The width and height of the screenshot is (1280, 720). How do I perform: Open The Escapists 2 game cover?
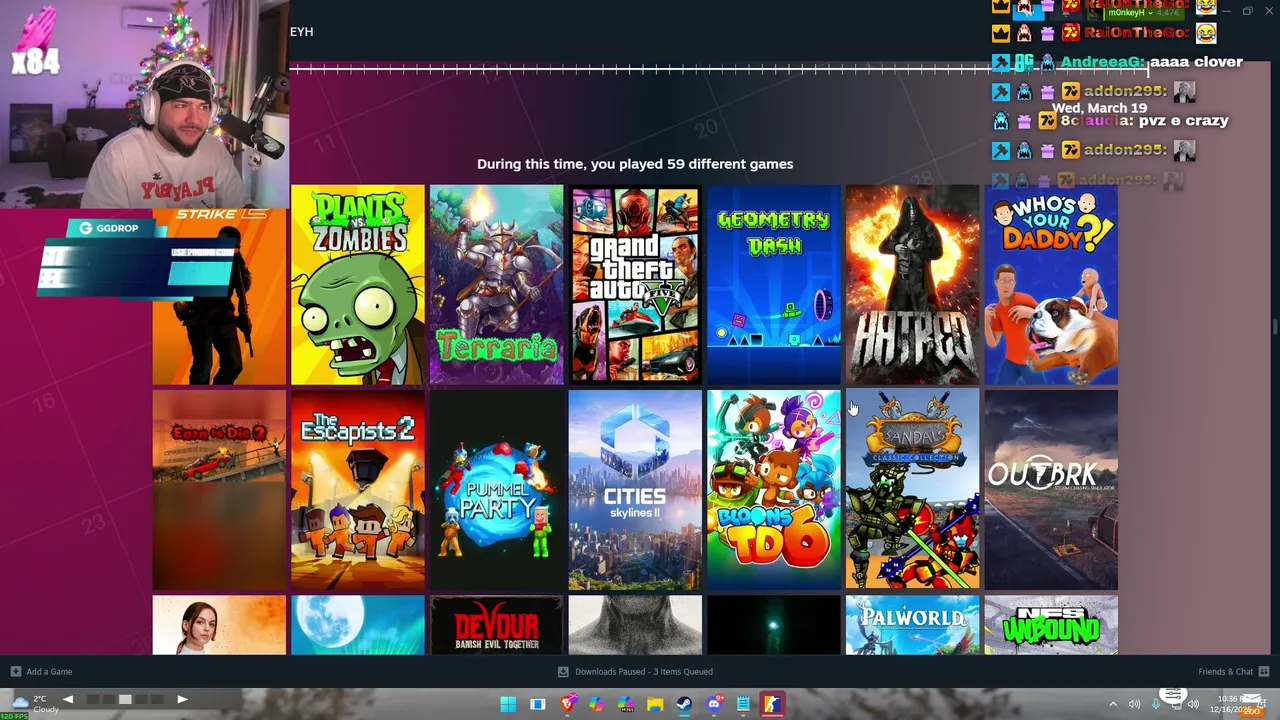point(358,490)
